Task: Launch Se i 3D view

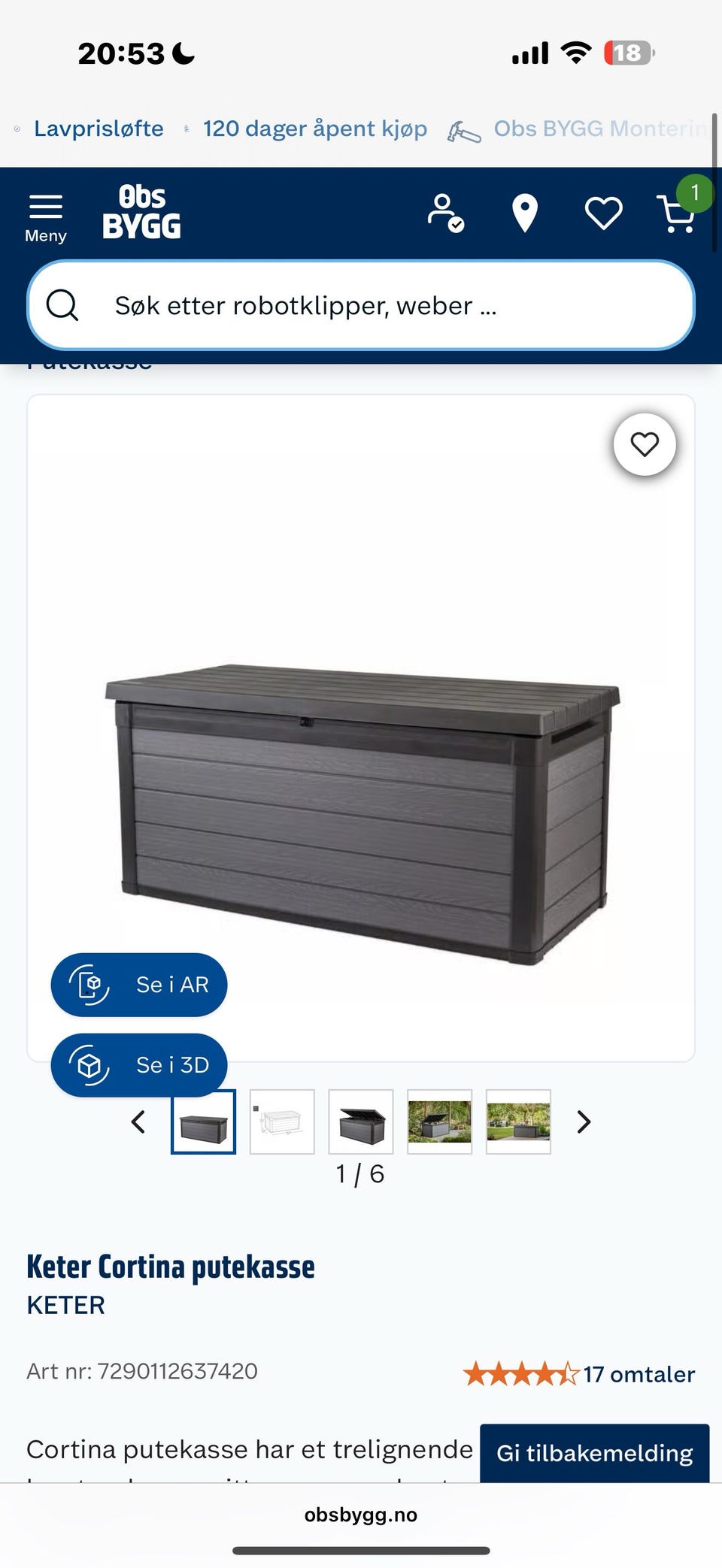Action: coord(139,1064)
